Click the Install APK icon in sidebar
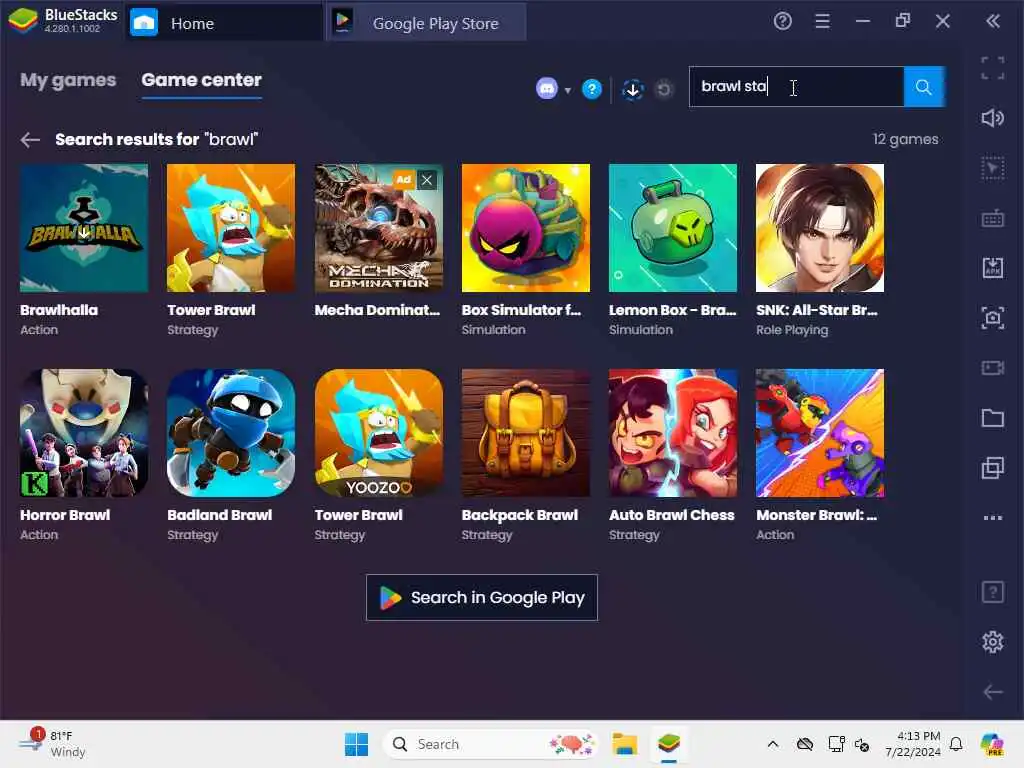 (x=993, y=268)
